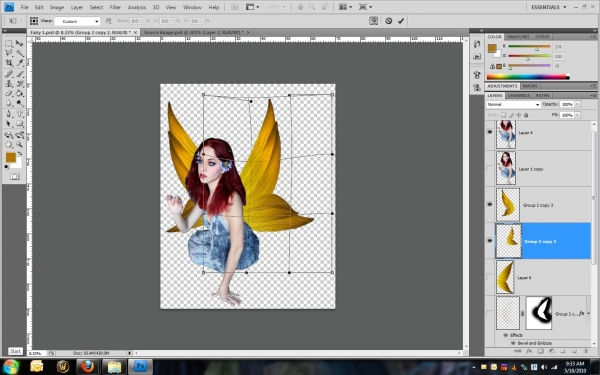Image resolution: width=600 pixels, height=375 pixels.
Task: Select the History Brush tool
Action: click(x=20, y=83)
